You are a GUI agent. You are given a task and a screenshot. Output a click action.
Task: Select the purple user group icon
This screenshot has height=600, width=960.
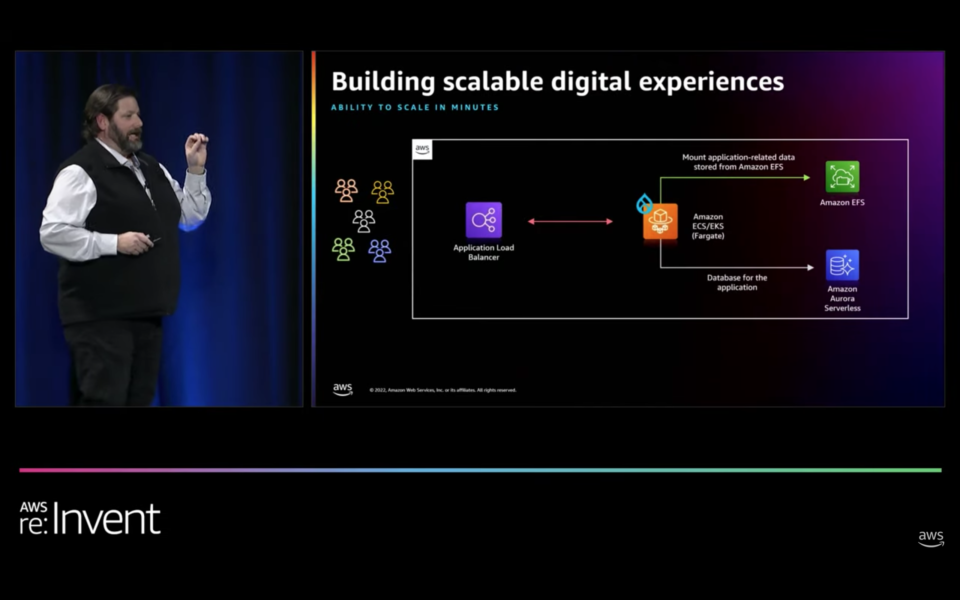(380, 251)
